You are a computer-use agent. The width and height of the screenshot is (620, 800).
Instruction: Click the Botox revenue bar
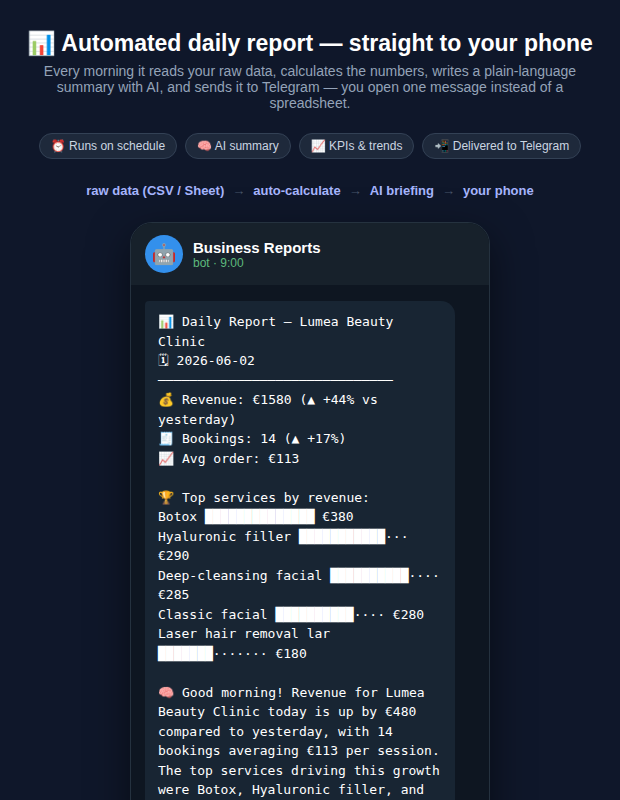(x=260, y=516)
